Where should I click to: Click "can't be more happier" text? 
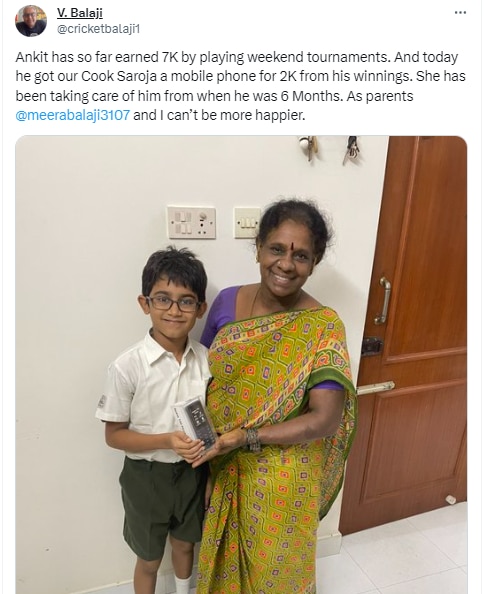tap(236, 115)
